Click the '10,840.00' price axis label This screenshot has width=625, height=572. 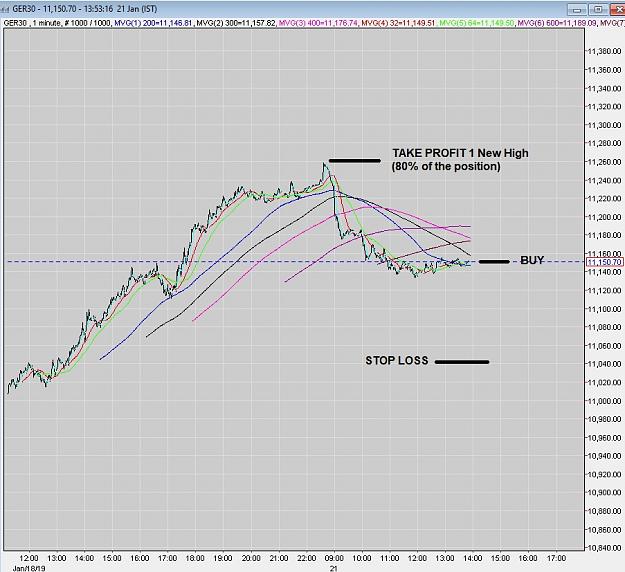pyautogui.click(x=605, y=548)
